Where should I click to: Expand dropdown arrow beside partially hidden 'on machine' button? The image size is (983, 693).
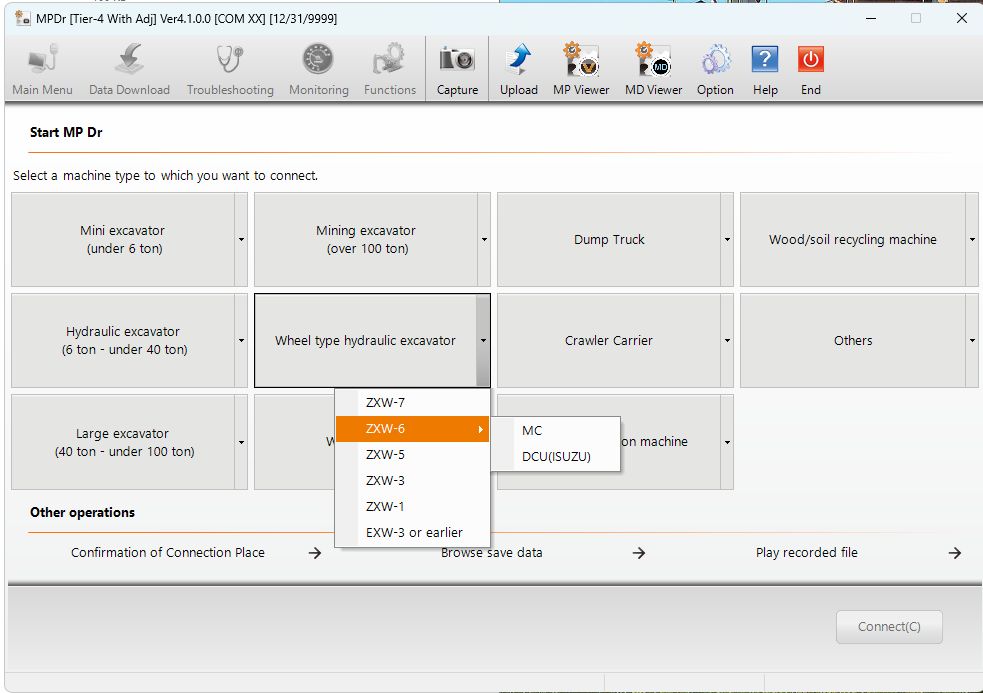point(727,442)
